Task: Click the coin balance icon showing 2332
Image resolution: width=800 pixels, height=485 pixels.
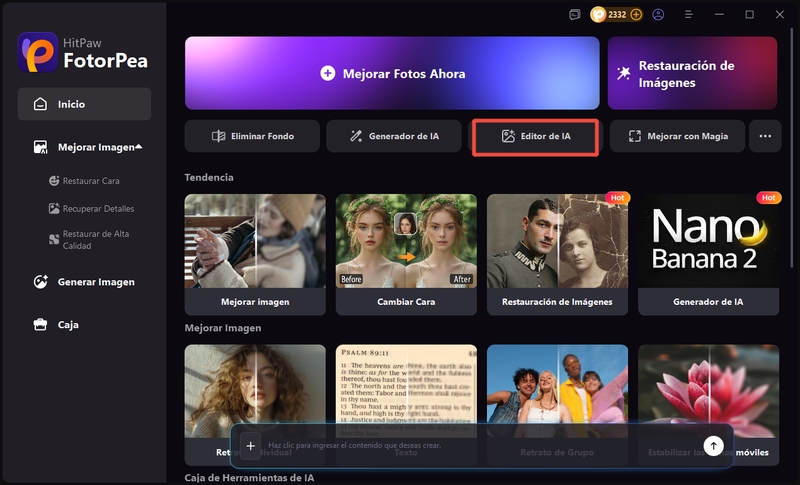Action: (x=598, y=15)
